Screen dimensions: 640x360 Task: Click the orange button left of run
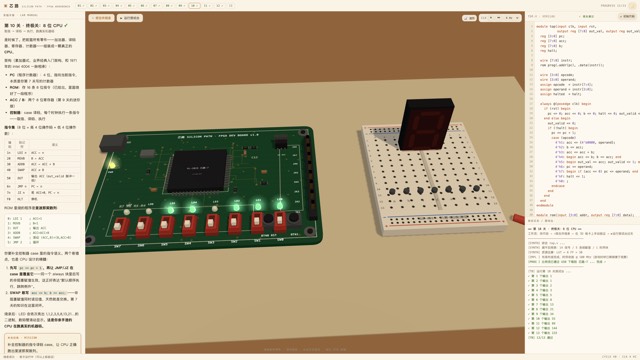[x=102, y=18]
